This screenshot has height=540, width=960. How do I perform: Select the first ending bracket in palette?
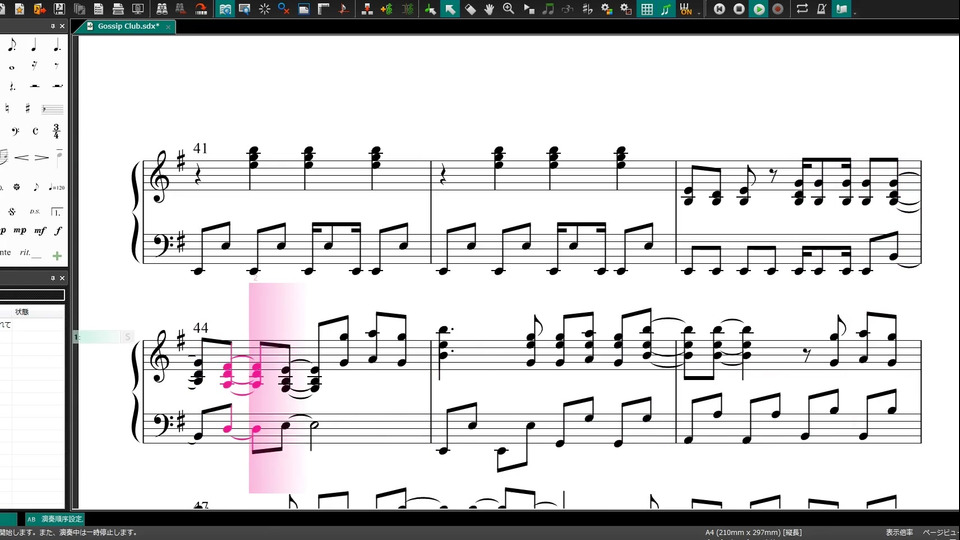56,212
